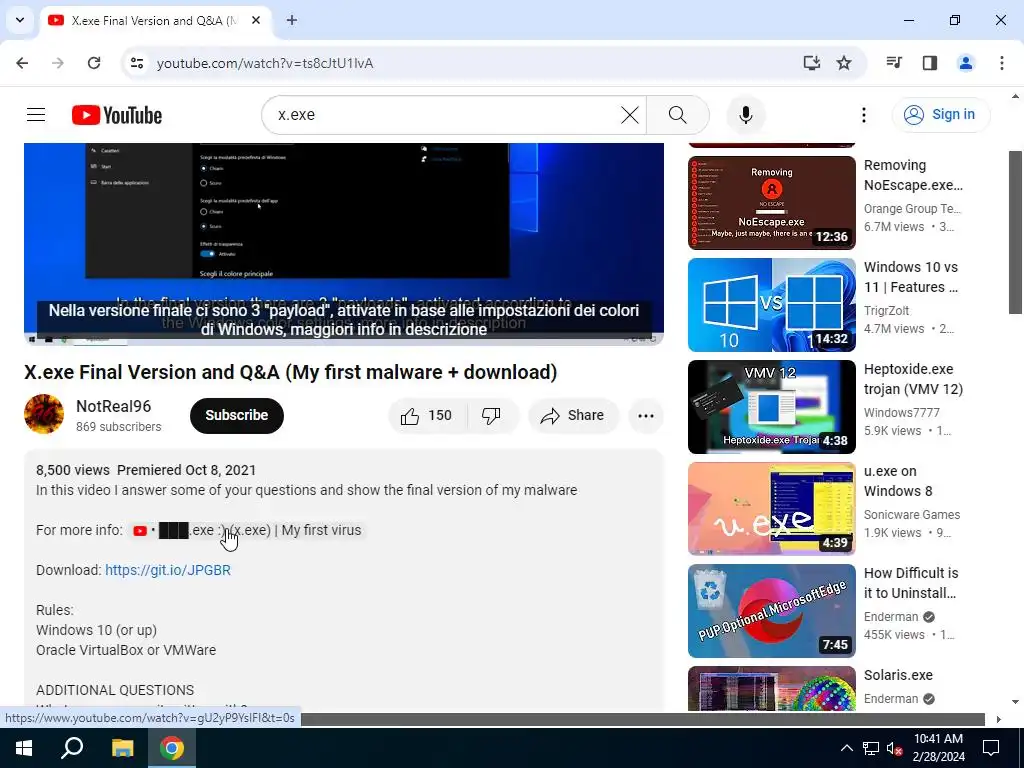The image size is (1024, 768).
Task: Open 'How Difficult is it to Uninstall' title
Action: pyautogui.click(x=910, y=583)
